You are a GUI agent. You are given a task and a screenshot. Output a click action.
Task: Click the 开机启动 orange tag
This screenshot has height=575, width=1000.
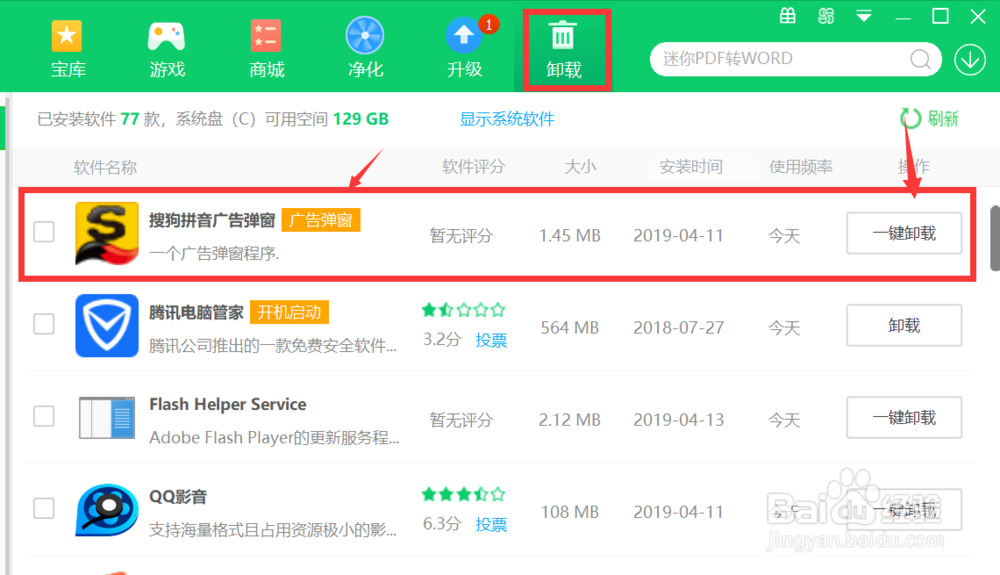(290, 312)
